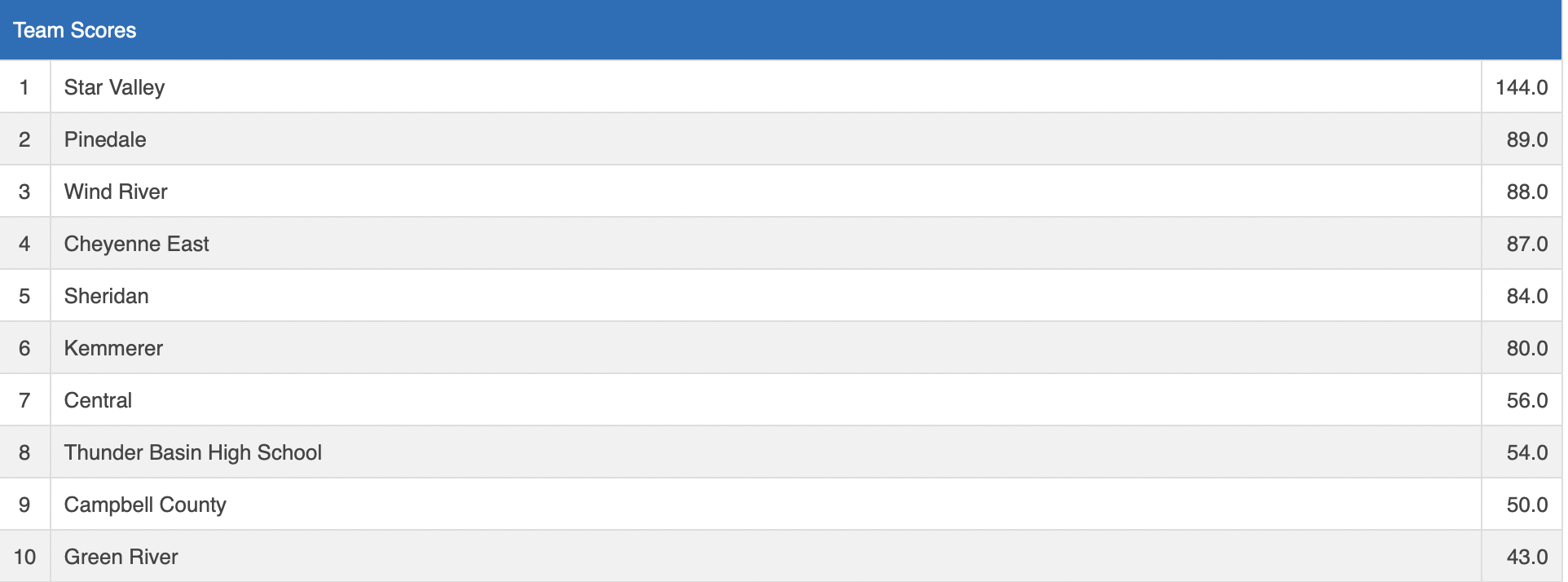Open Thunder Basin High School entry
Screen dimensions: 1568x582
click(193, 452)
